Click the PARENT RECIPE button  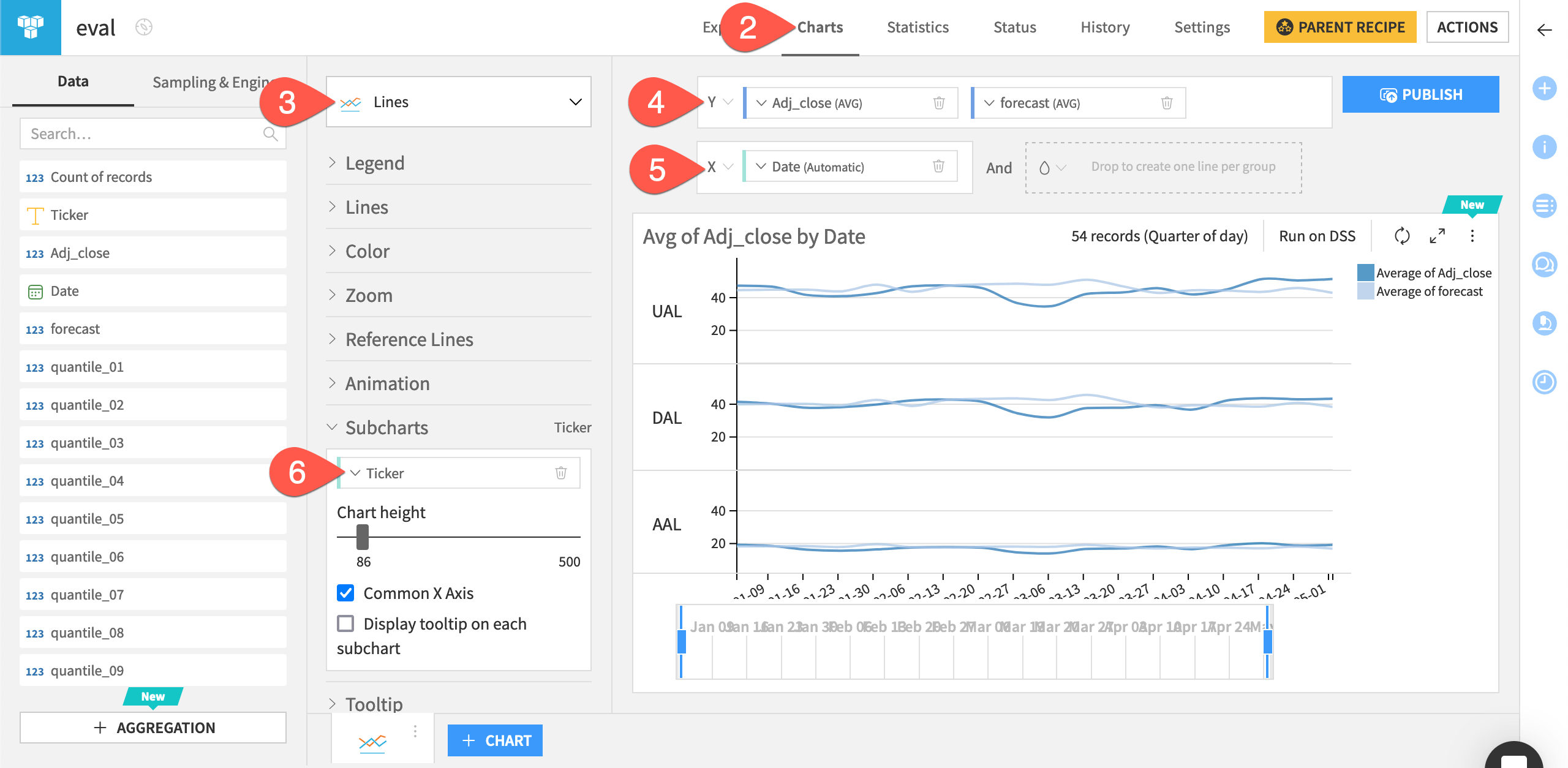point(1340,27)
